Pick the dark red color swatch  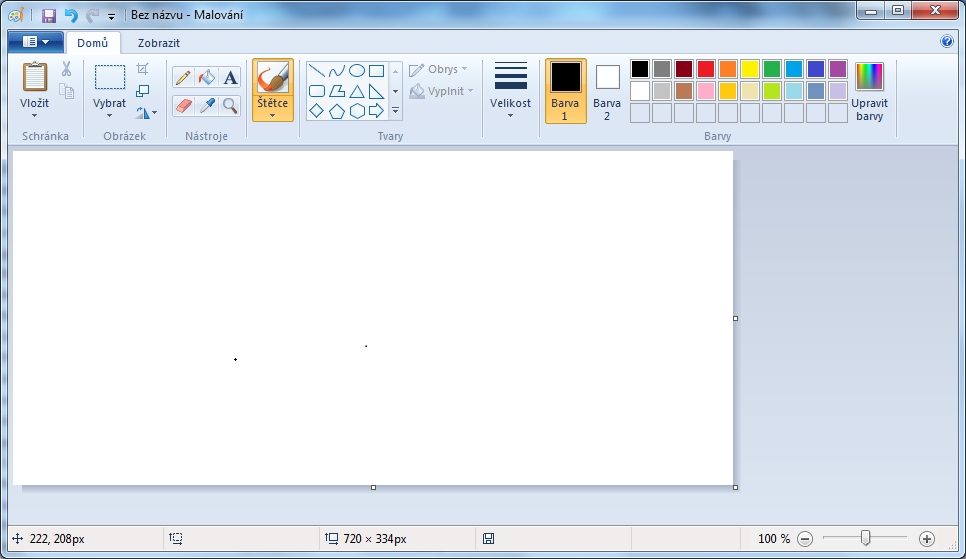684,69
